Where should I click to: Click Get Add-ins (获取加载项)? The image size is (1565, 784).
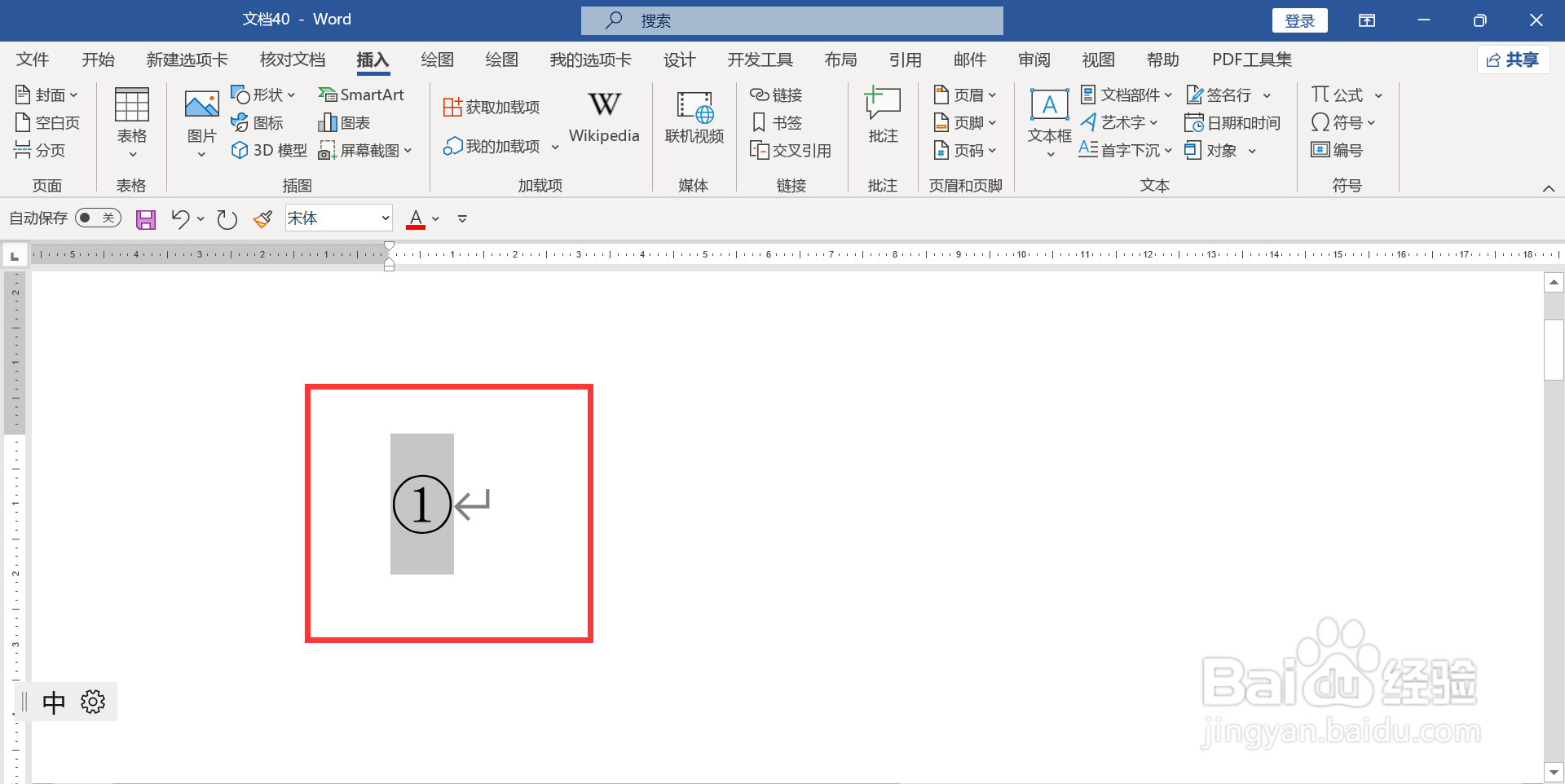pos(492,107)
